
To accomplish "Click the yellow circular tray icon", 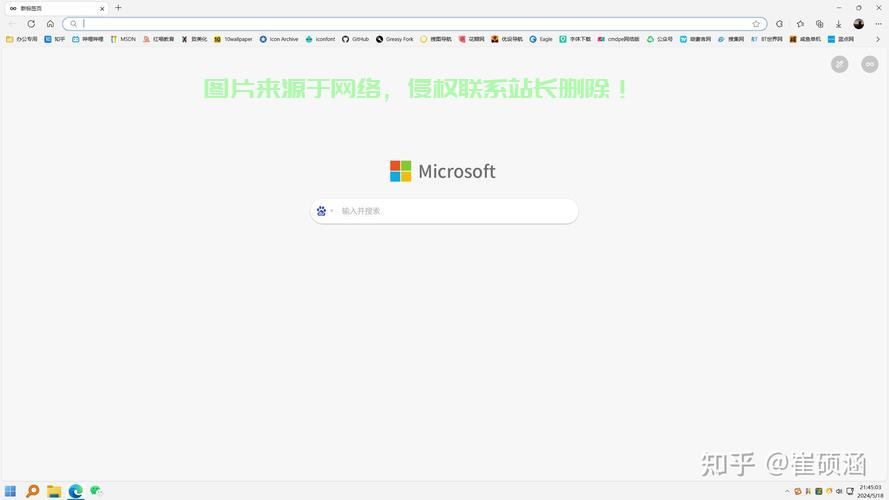I will pos(829,491).
